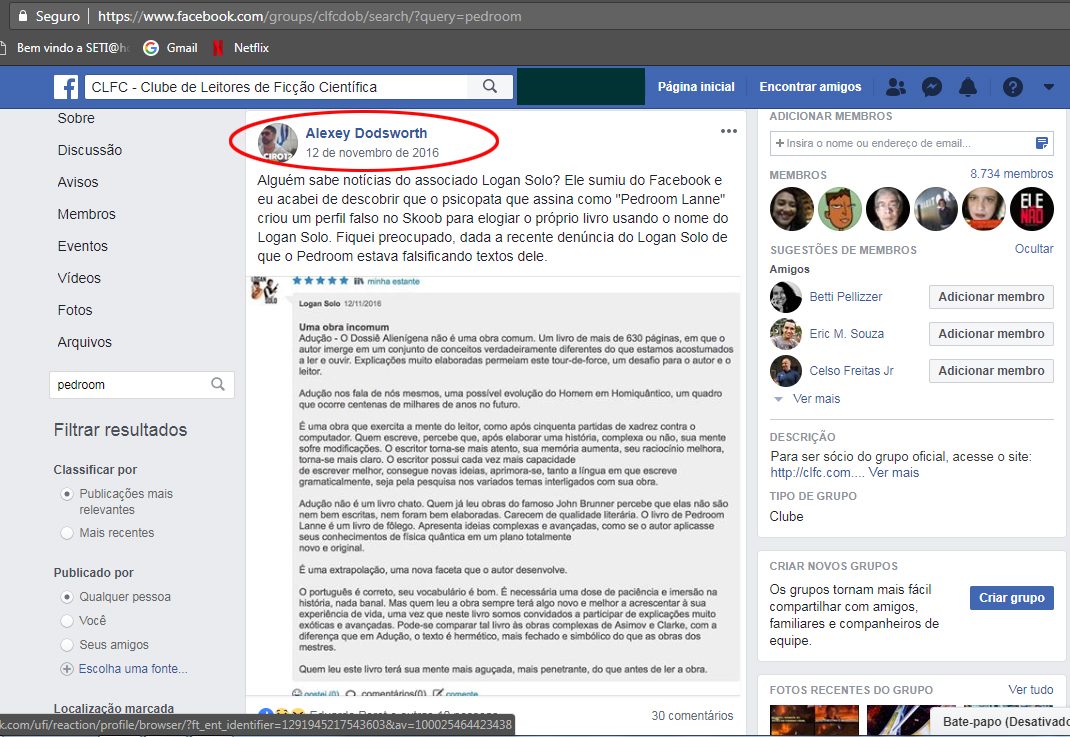Click Escolha uma fonte option
The image size is (1070, 737).
pyautogui.click(x=132, y=669)
